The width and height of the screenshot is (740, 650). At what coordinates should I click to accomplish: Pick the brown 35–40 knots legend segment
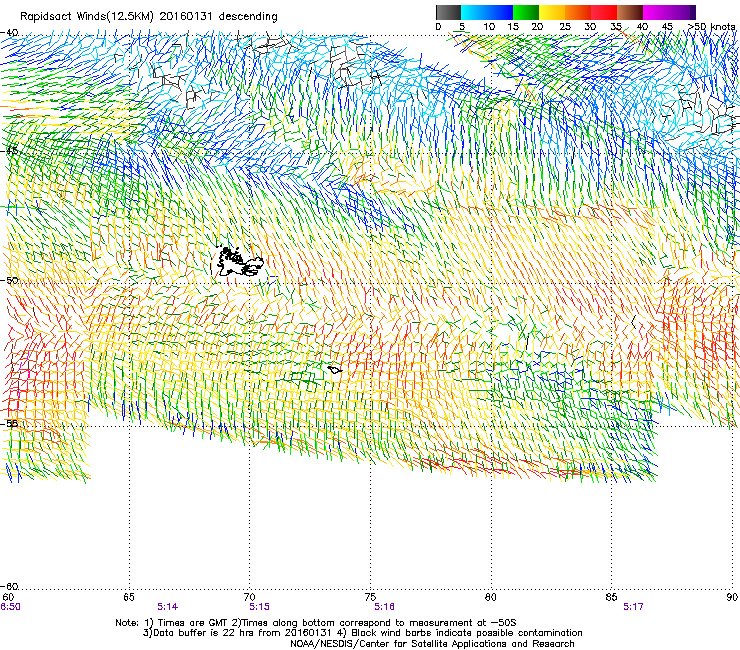630,12
